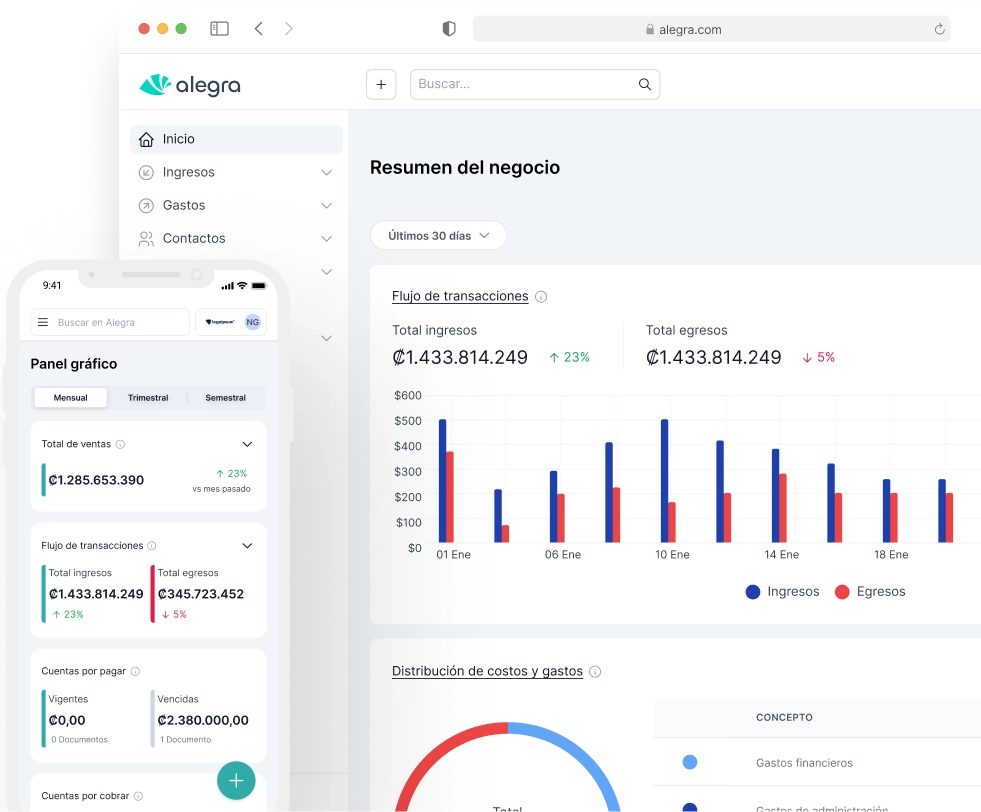Image resolution: width=981 pixels, height=812 pixels.
Task: Open the phone hamburger menu icon
Action: pos(43,322)
